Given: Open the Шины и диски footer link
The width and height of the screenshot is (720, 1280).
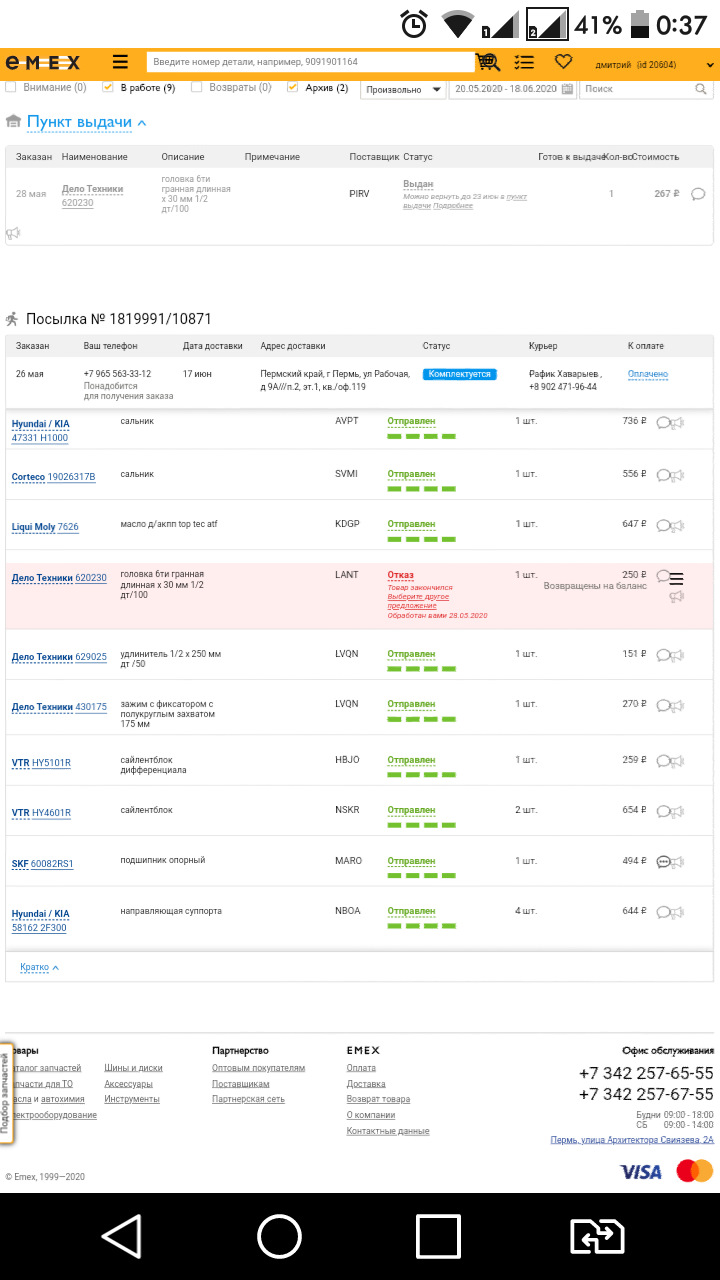Looking at the screenshot, I should (x=133, y=1068).
